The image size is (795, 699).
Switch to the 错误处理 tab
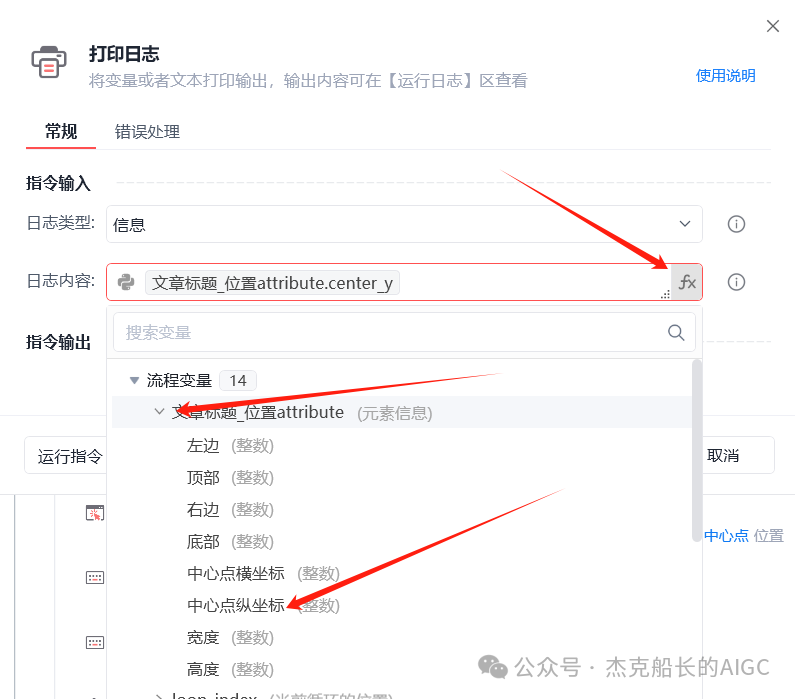147,132
